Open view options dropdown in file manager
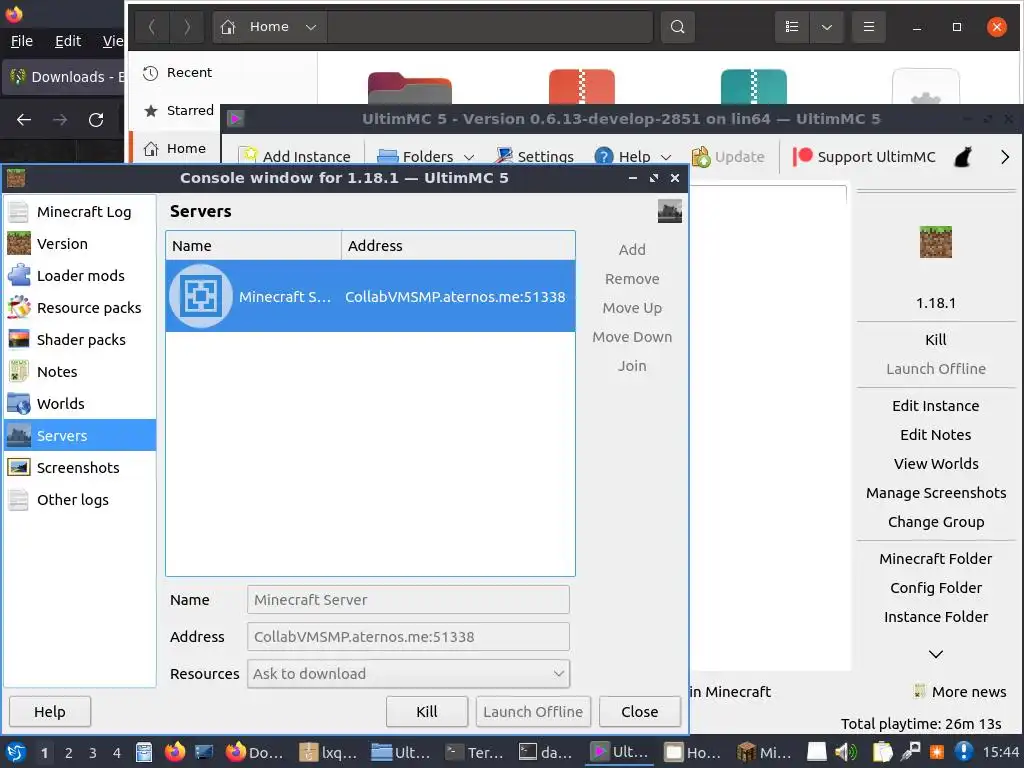1024x768 pixels. pyautogui.click(x=827, y=27)
